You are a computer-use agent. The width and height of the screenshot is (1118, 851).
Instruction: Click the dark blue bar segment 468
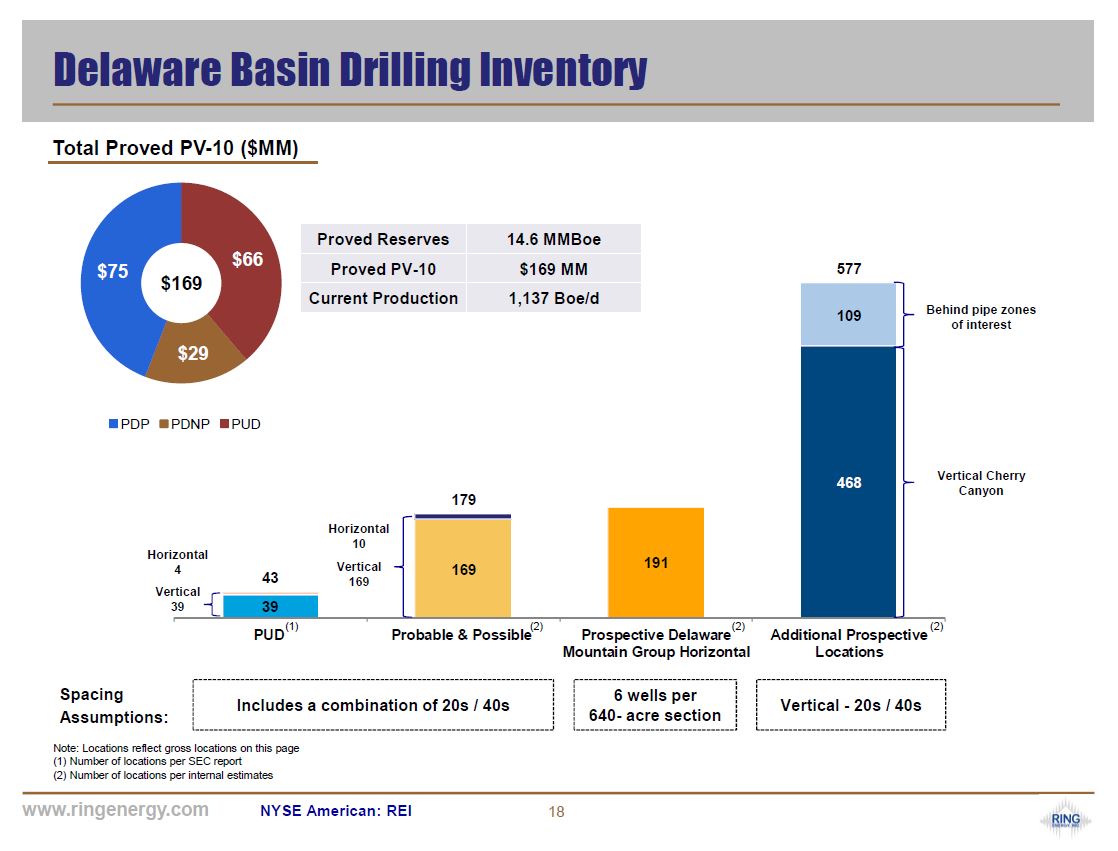tap(848, 483)
